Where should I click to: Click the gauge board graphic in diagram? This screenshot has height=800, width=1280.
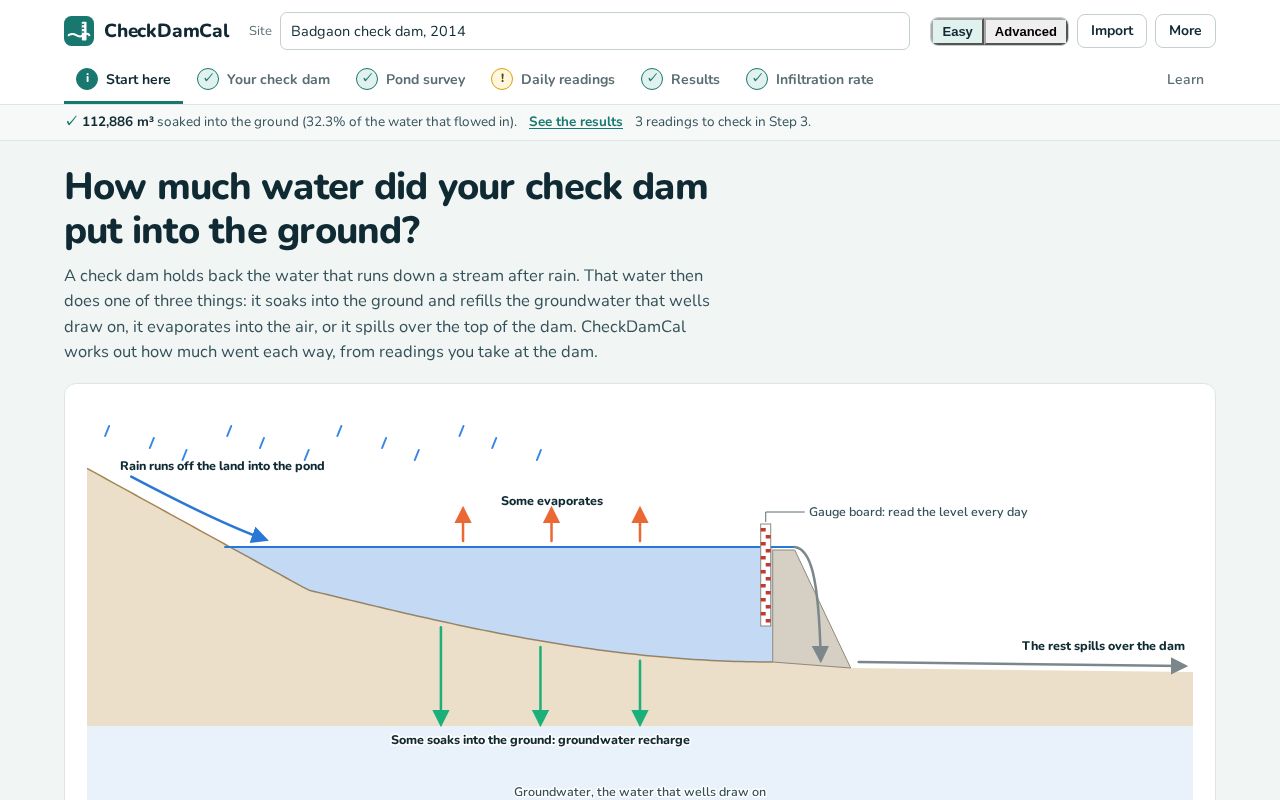[x=766, y=575]
